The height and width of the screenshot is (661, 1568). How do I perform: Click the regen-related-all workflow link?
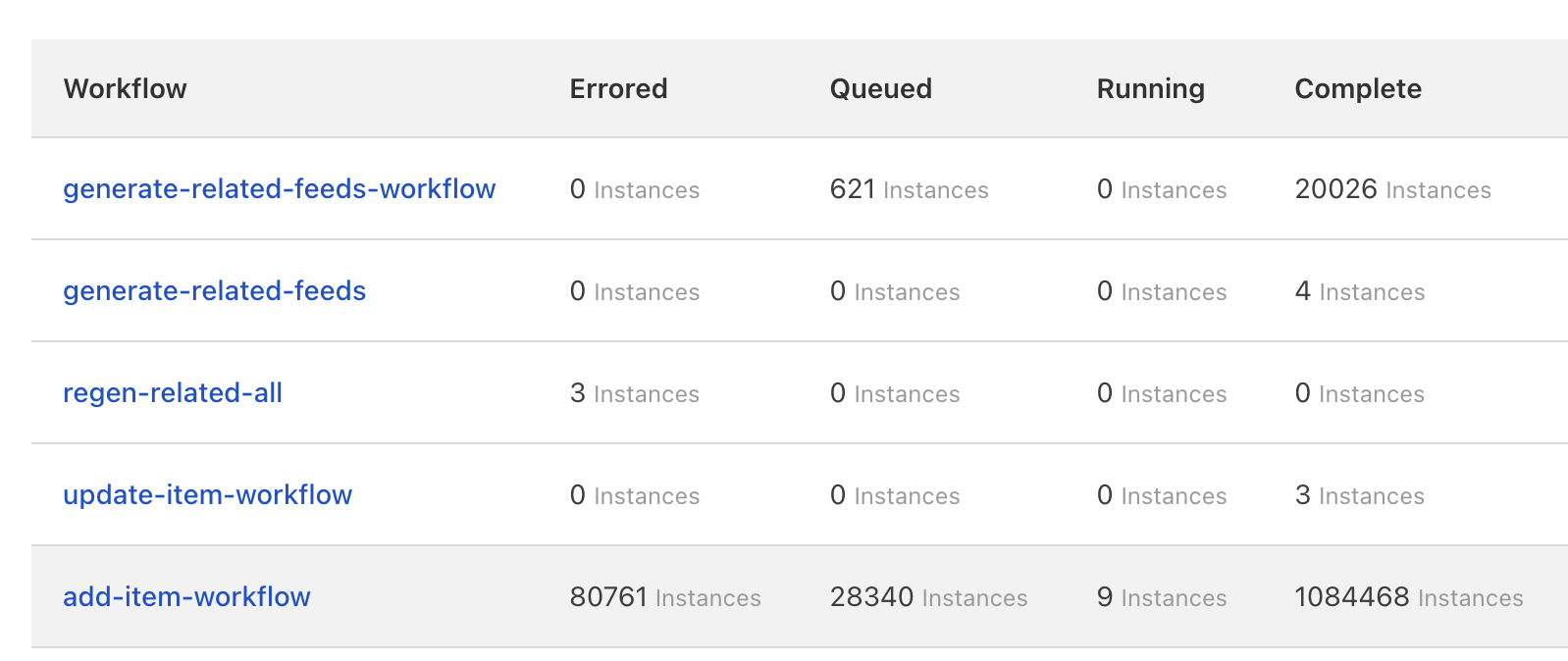point(173,393)
